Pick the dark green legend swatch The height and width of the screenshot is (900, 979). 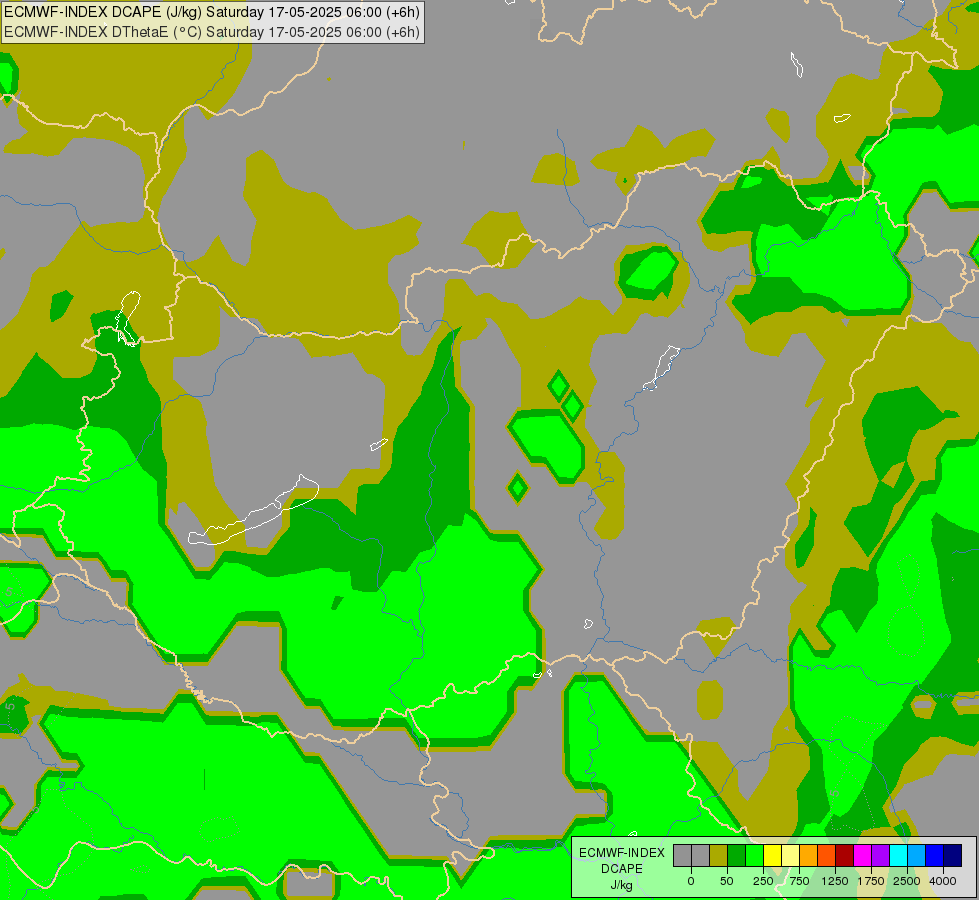click(737, 855)
